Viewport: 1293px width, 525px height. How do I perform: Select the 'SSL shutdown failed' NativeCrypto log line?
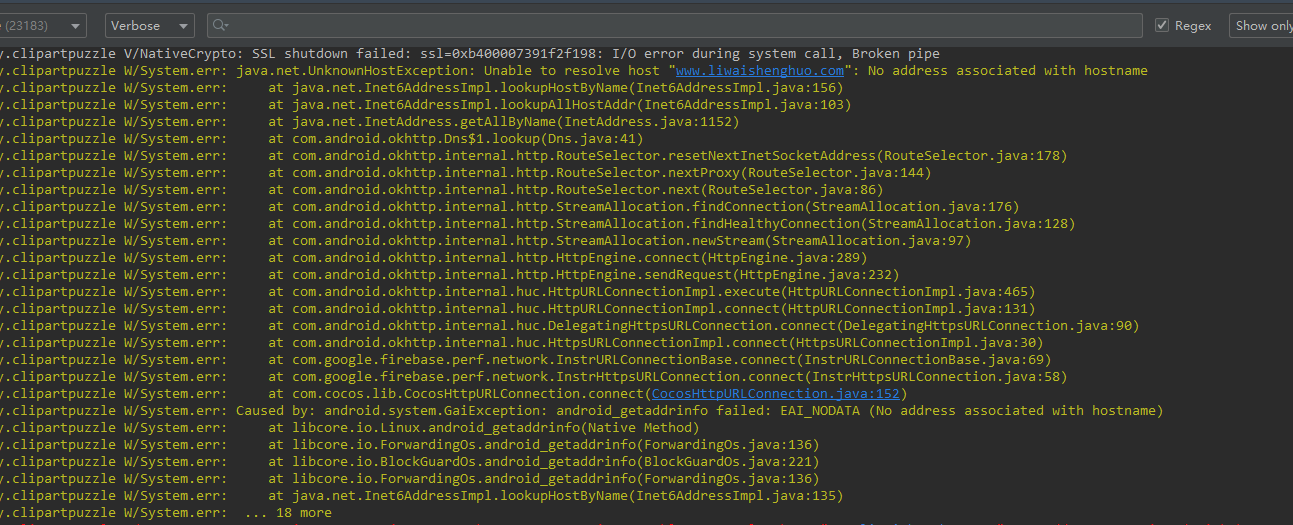pyautogui.click(x=470, y=54)
